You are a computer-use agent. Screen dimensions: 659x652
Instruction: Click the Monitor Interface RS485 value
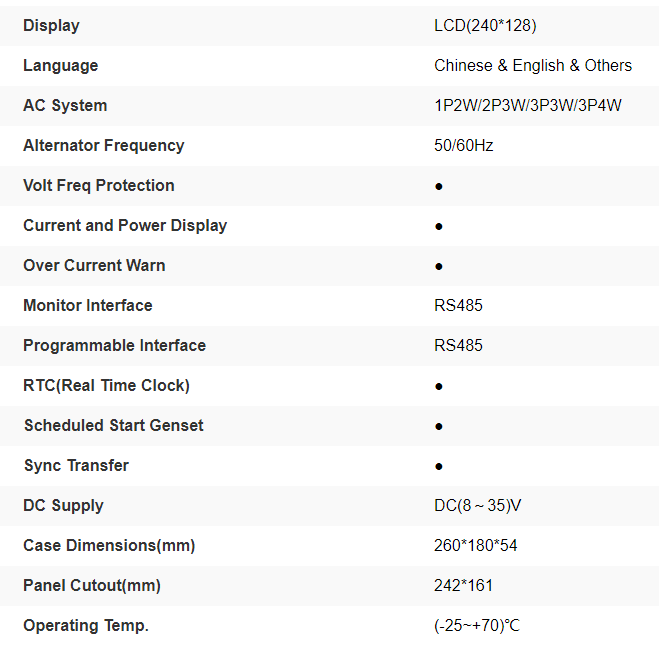click(x=458, y=305)
